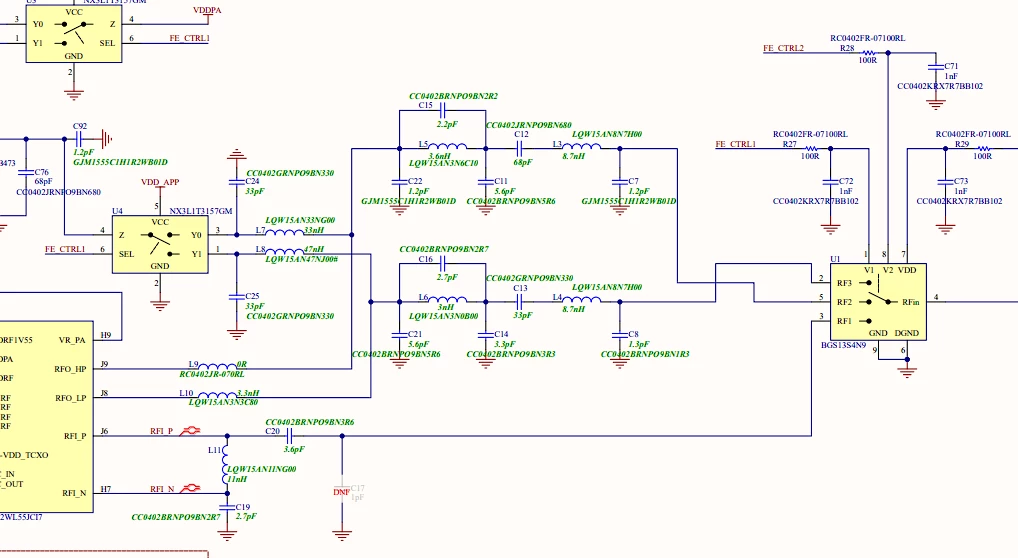Click the LQW15AN3N3C80 part number
Screen dimensions: 1018x558
pyautogui.click(x=223, y=403)
